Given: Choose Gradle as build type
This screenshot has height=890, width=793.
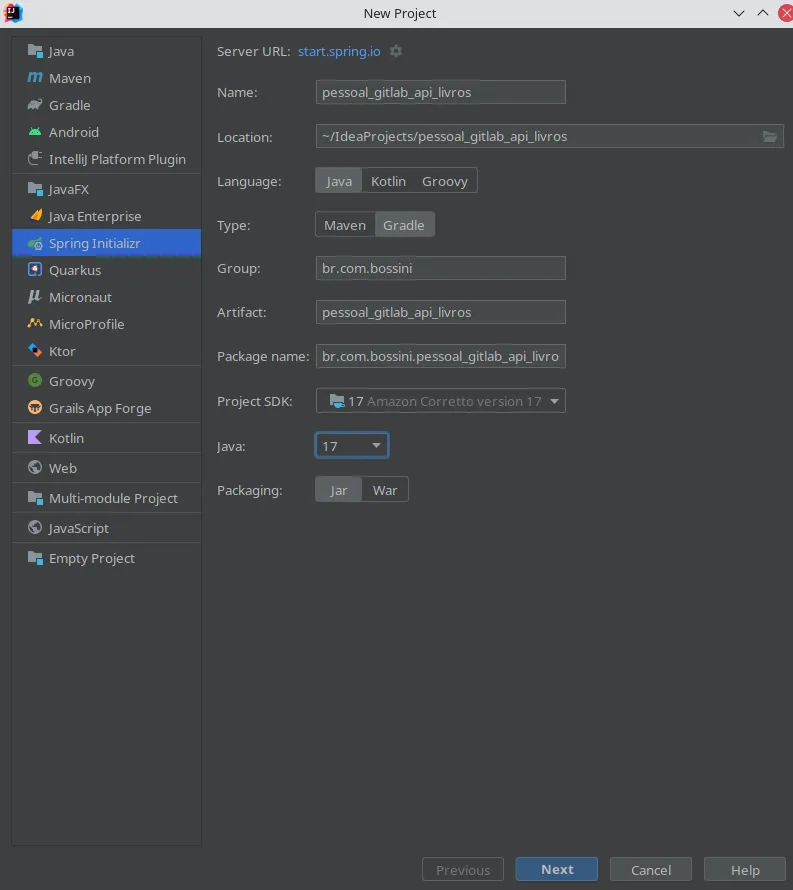Looking at the screenshot, I should 404,225.
